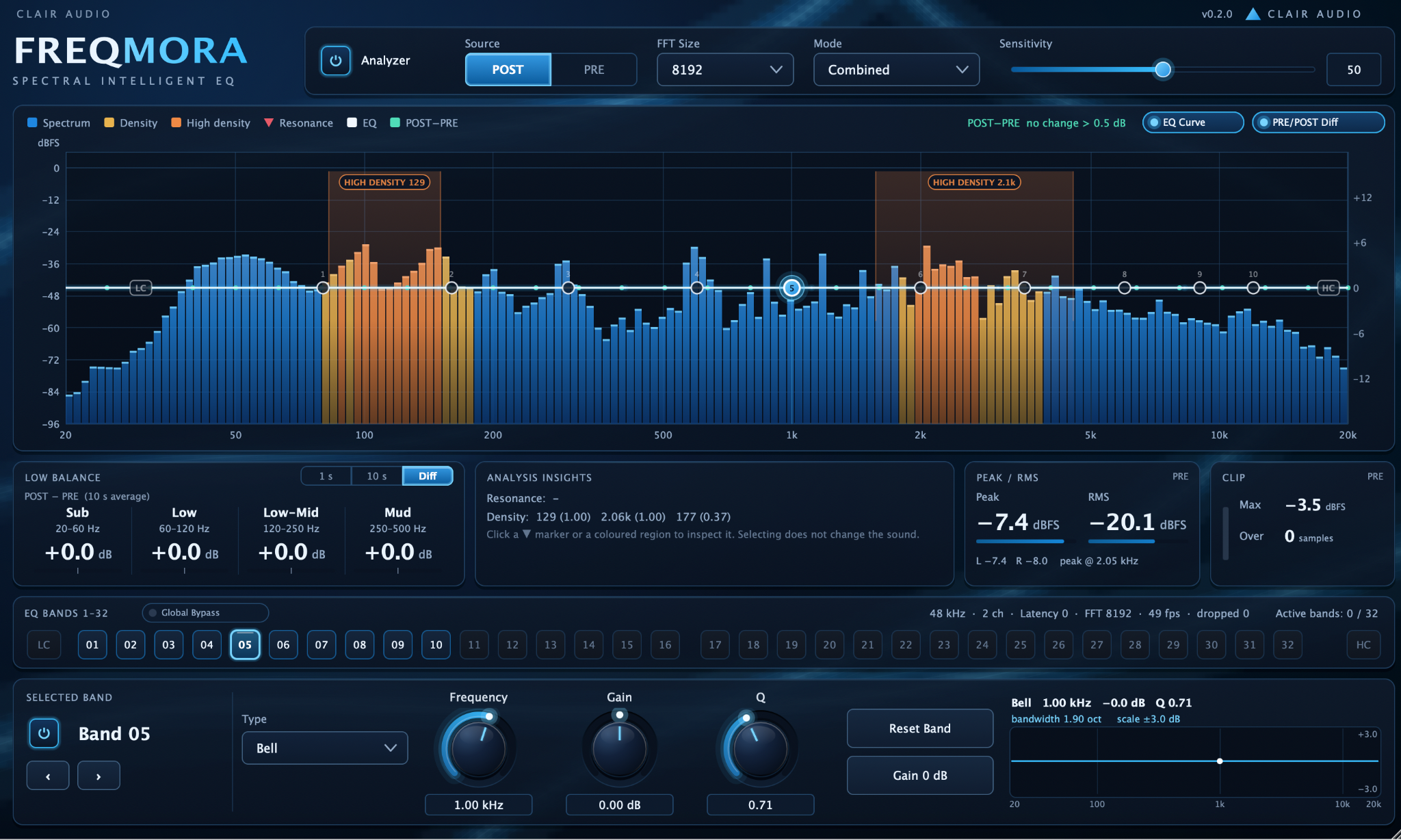Image resolution: width=1401 pixels, height=840 pixels.
Task: Click EQ node 5 at 1k
Action: tap(791, 288)
